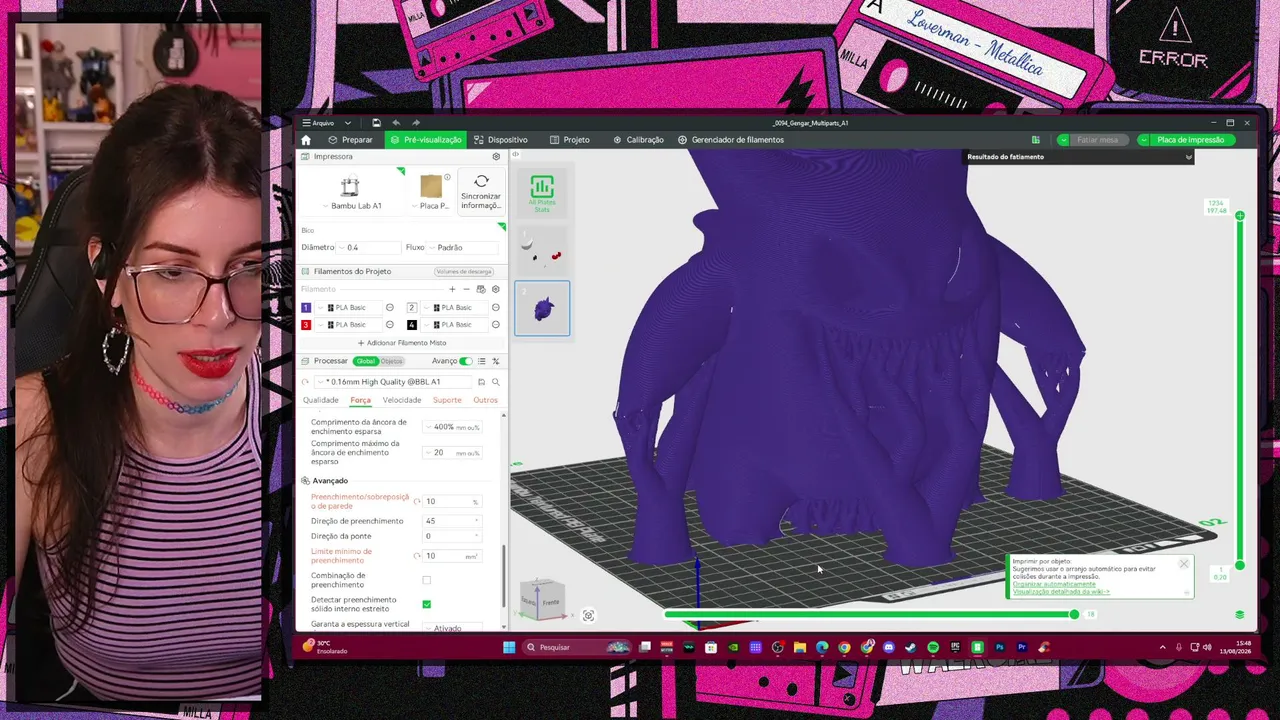Click filament 3 red color swatch
Viewport: 1280px width, 720px height.
click(306, 325)
